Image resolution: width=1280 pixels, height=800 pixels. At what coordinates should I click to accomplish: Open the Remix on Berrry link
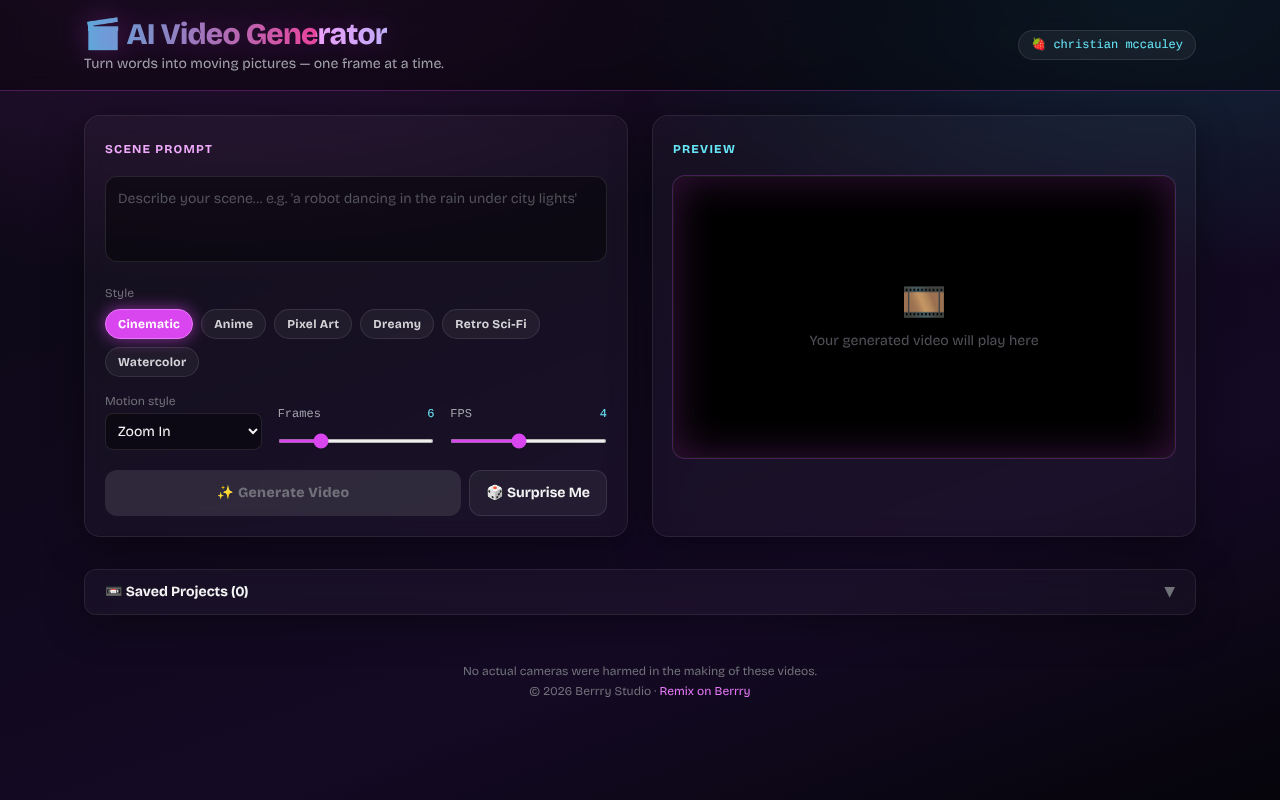coord(705,691)
